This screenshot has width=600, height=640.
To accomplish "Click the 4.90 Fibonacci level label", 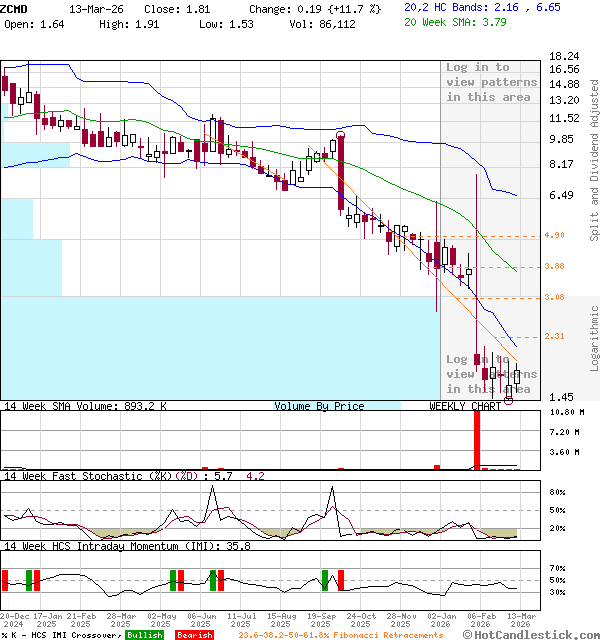I will coord(555,236).
